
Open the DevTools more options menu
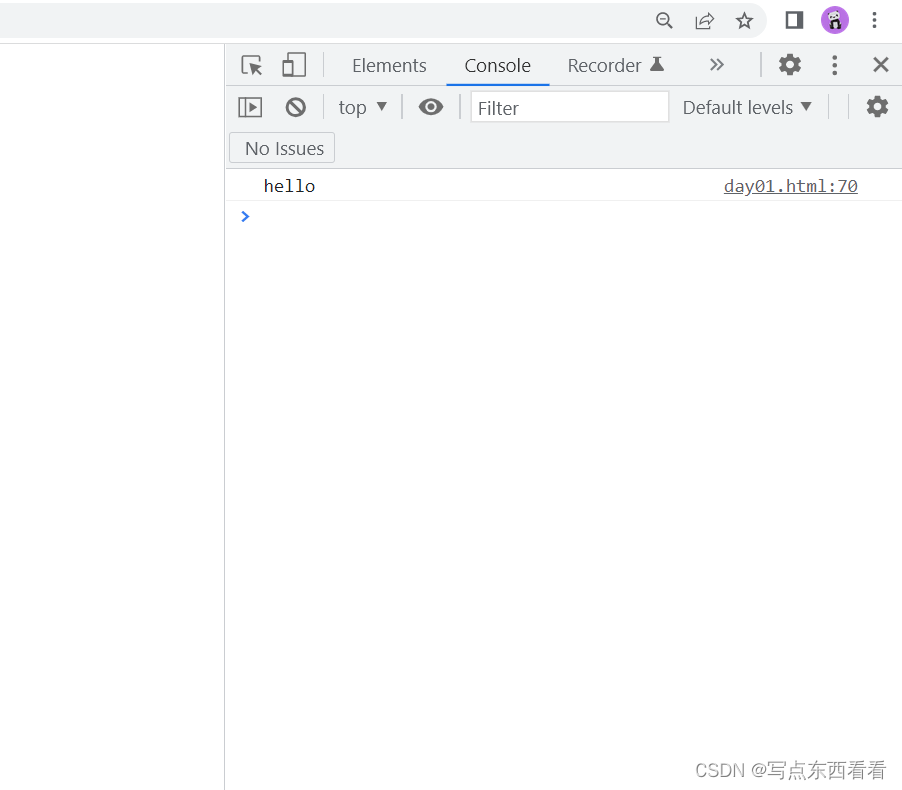[x=835, y=65]
